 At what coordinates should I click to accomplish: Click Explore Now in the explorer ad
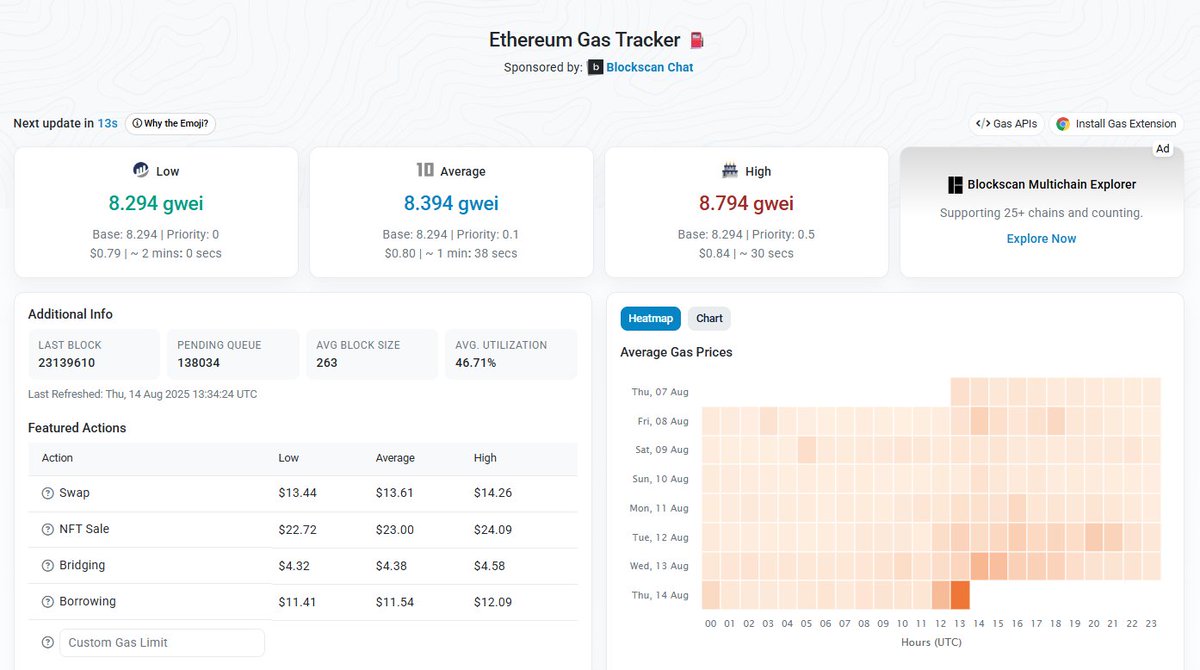1041,238
